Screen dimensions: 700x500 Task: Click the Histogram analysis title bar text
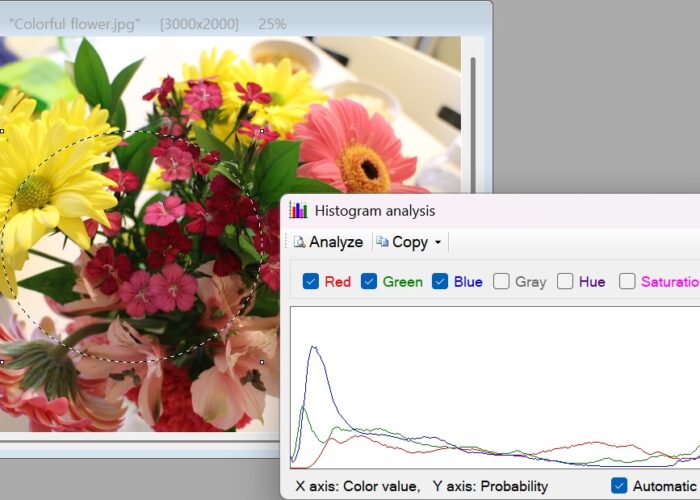tap(375, 211)
